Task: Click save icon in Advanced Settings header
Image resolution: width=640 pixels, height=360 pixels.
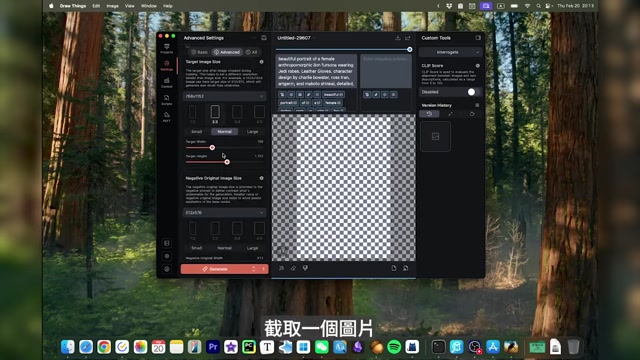Action: (264, 38)
